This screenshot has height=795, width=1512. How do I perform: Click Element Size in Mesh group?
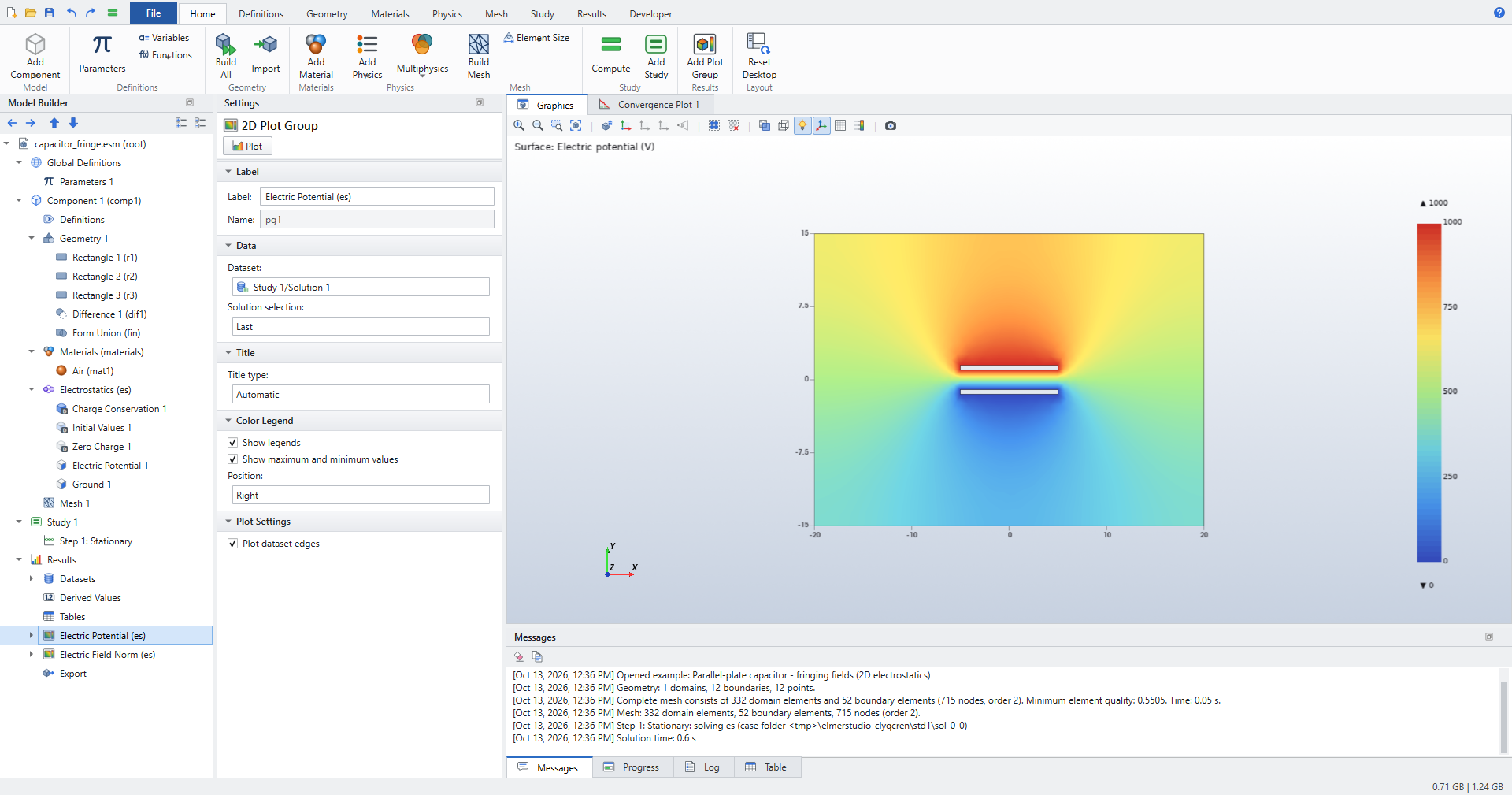point(536,38)
